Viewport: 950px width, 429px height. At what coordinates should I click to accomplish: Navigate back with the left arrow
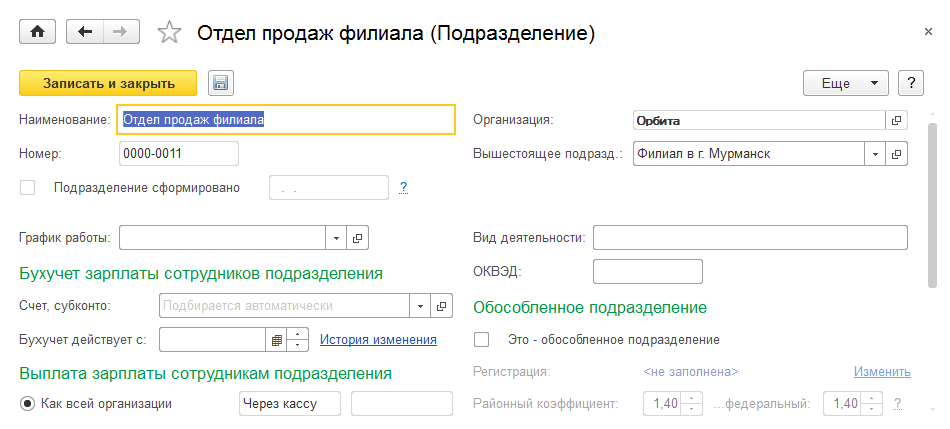click(x=84, y=32)
